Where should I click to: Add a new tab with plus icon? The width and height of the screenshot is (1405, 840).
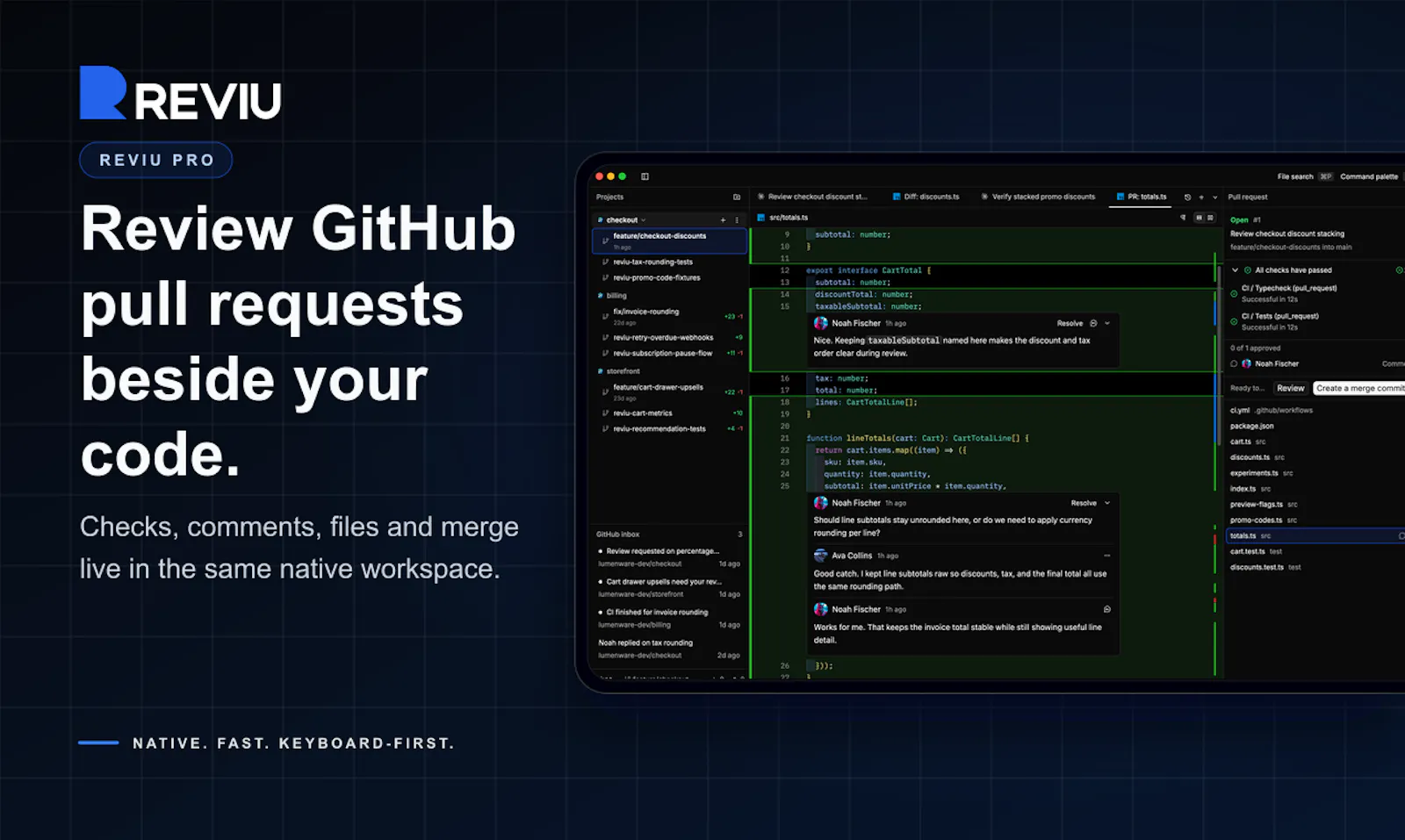click(1201, 197)
